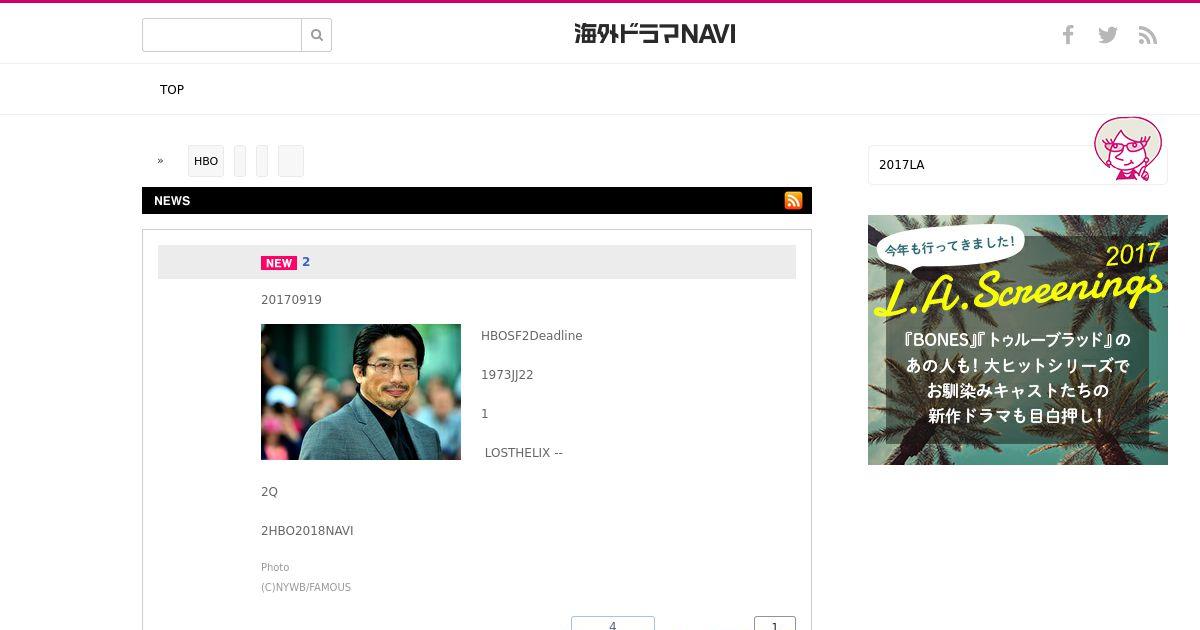Click the text HBOSF2Deadline
Viewport: 1200px width, 630px height.
[532, 336]
